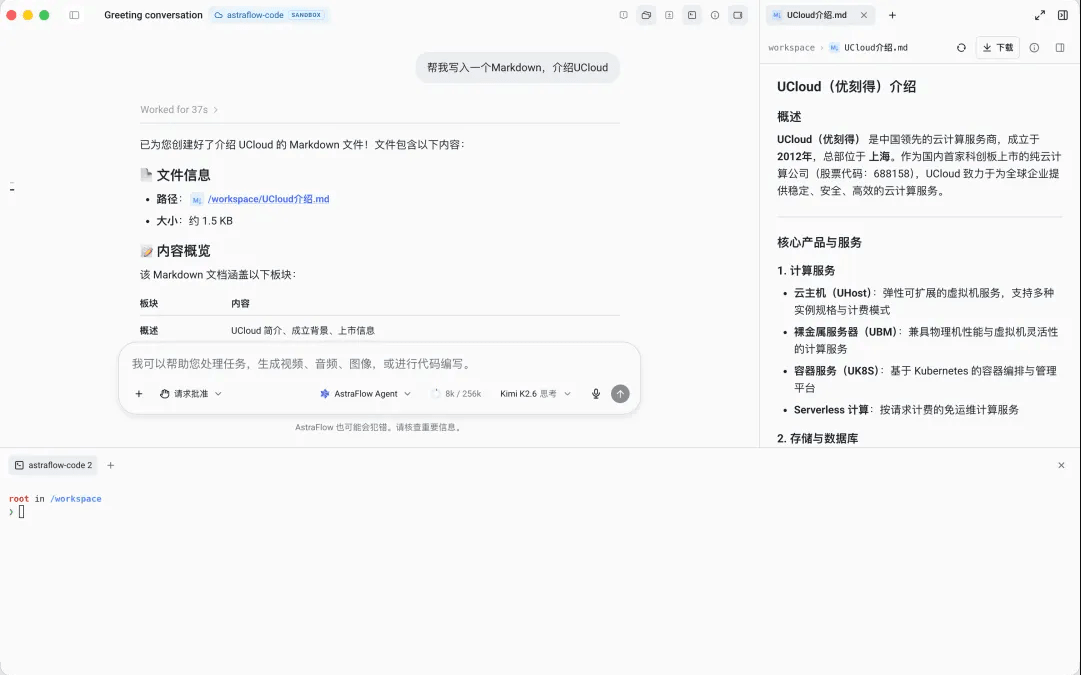Add a new terminal tab
Image resolution: width=1081 pixels, height=675 pixels.
click(110, 465)
